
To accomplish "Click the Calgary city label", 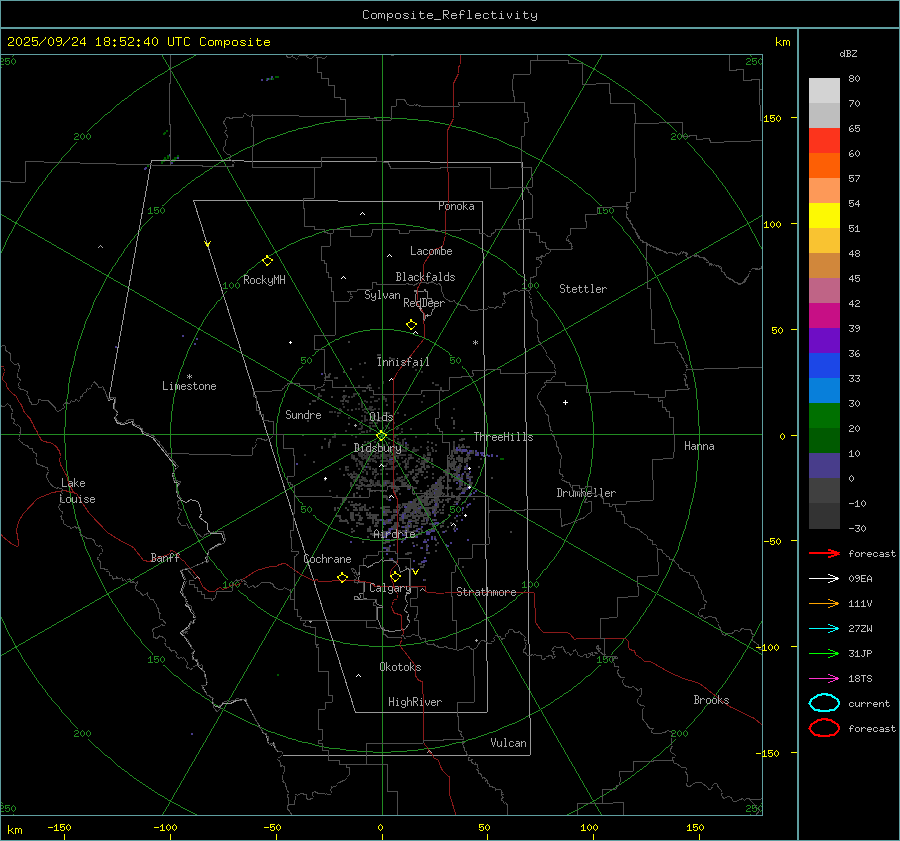I will pyautogui.click(x=389, y=589).
